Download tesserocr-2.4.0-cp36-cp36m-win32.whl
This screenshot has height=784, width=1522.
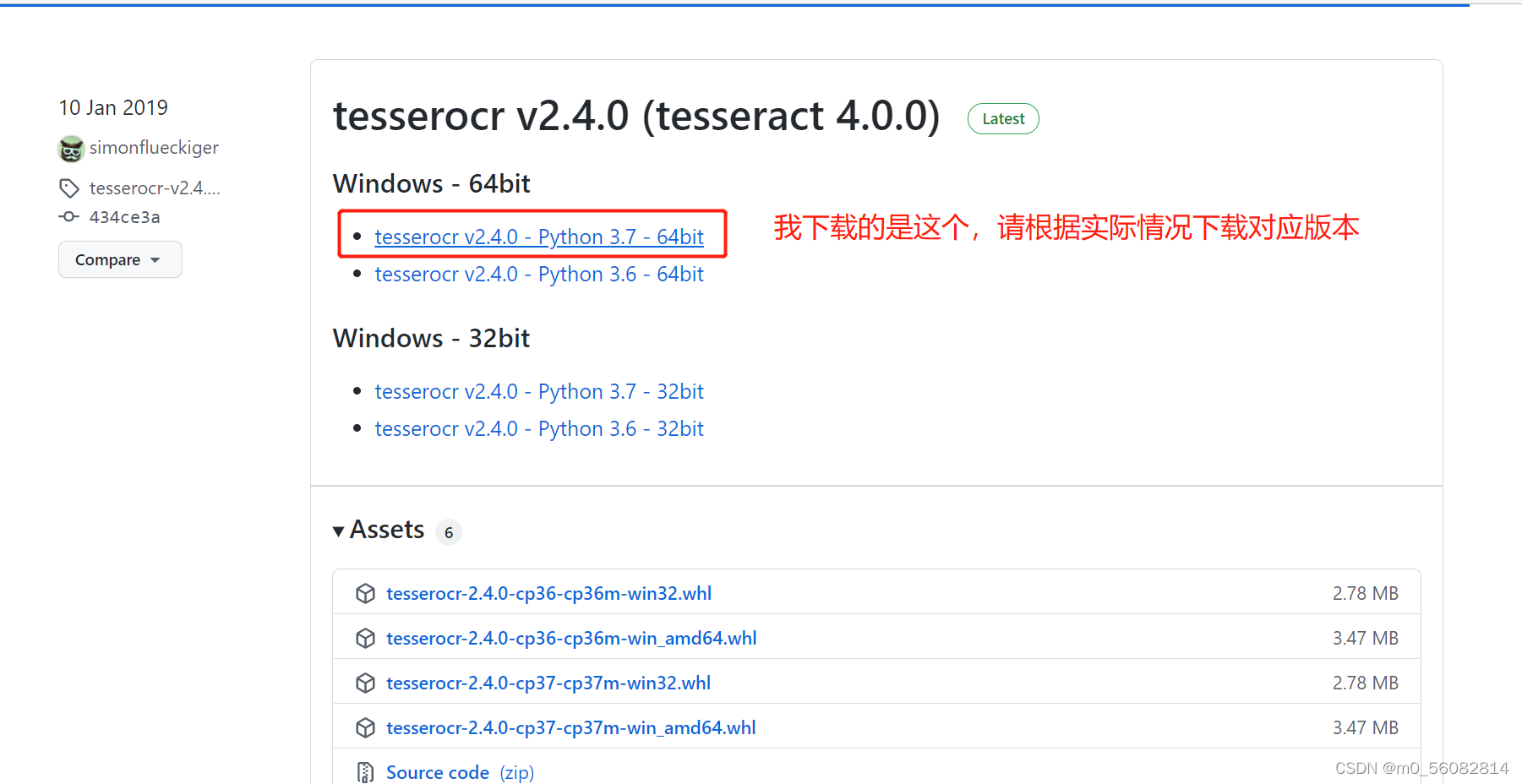coord(549,593)
